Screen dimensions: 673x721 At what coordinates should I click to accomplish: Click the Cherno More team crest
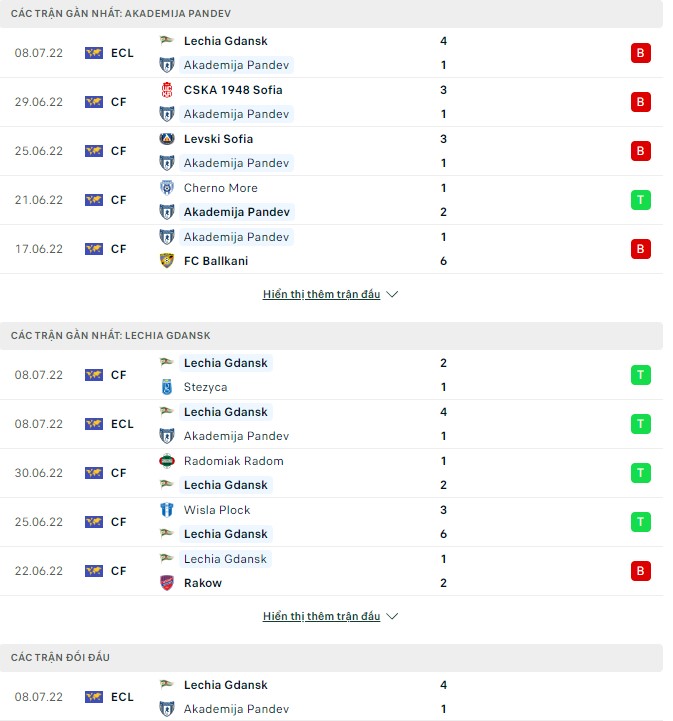[167, 188]
